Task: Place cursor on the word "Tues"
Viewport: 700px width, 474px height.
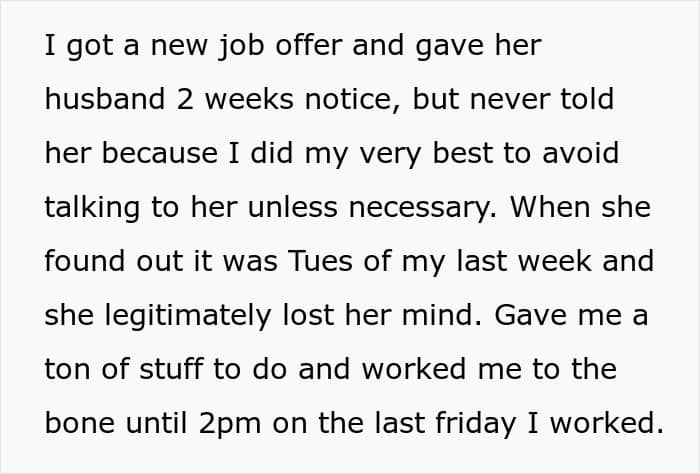Action: (x=315, y=260)
